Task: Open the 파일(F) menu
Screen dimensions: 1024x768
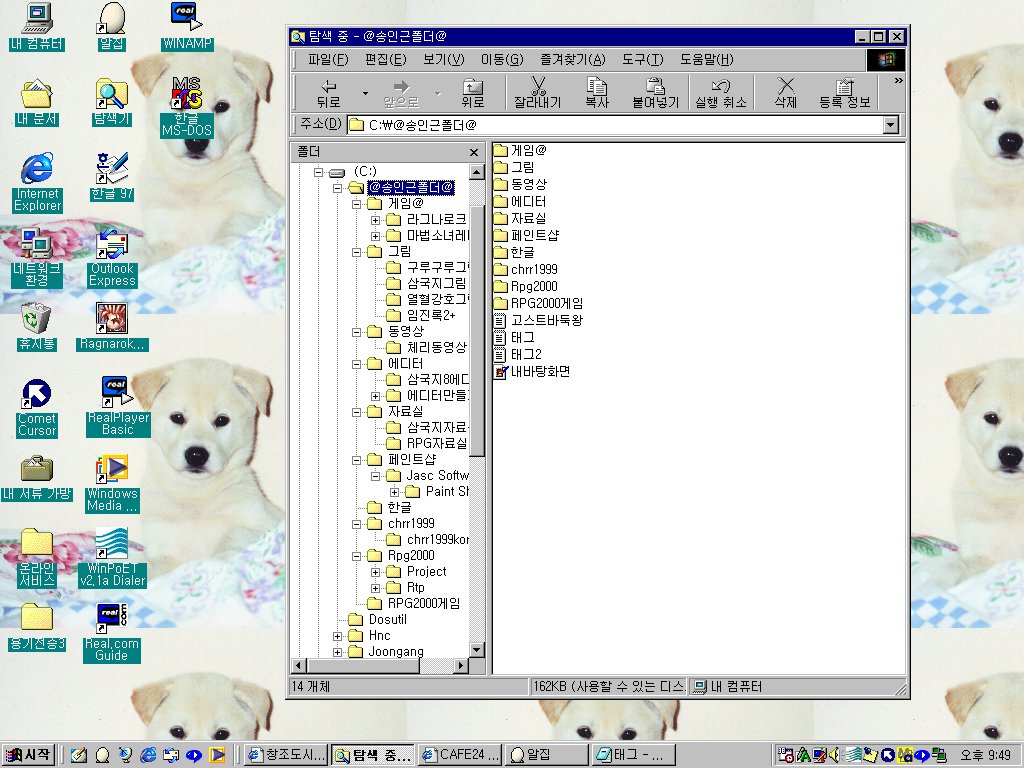Action: 328,59
